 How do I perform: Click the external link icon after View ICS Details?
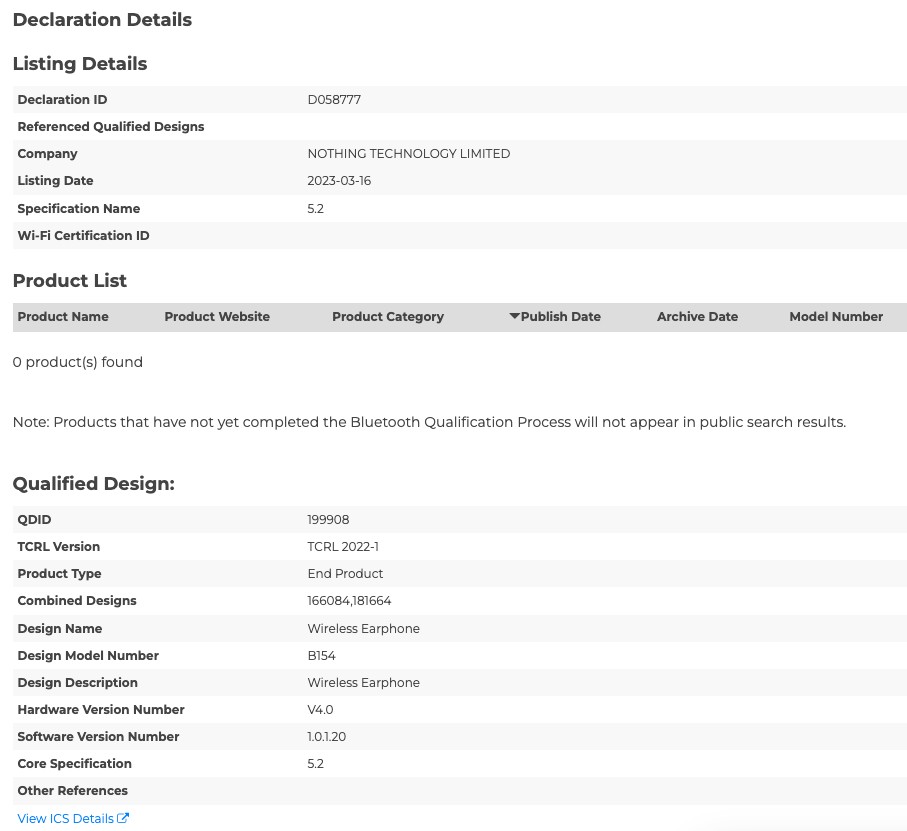pos(123,818)
